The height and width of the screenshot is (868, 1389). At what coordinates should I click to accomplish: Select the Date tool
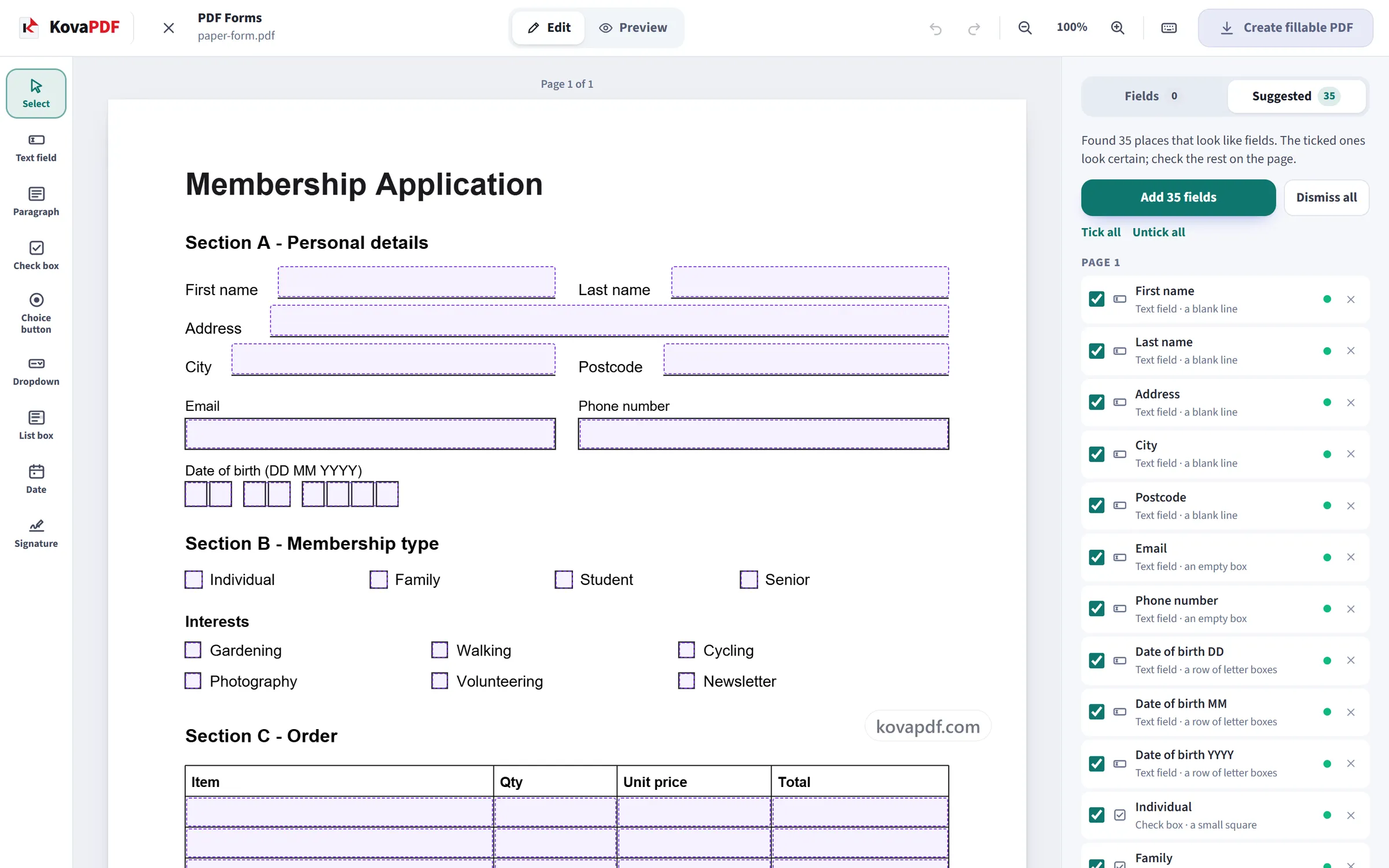point(36,479)
